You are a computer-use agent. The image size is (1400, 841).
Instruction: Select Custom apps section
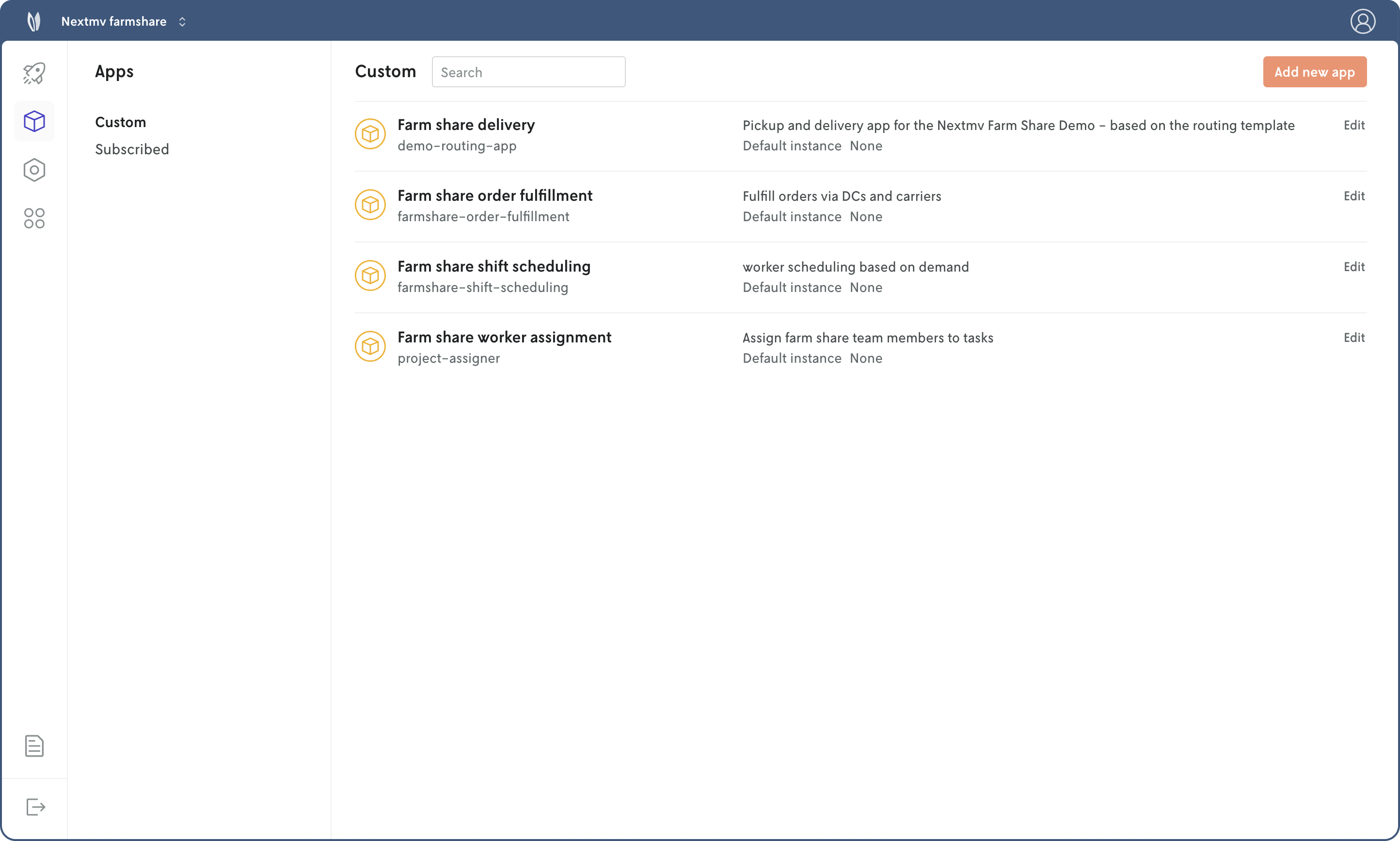click(x=121, y=122)
